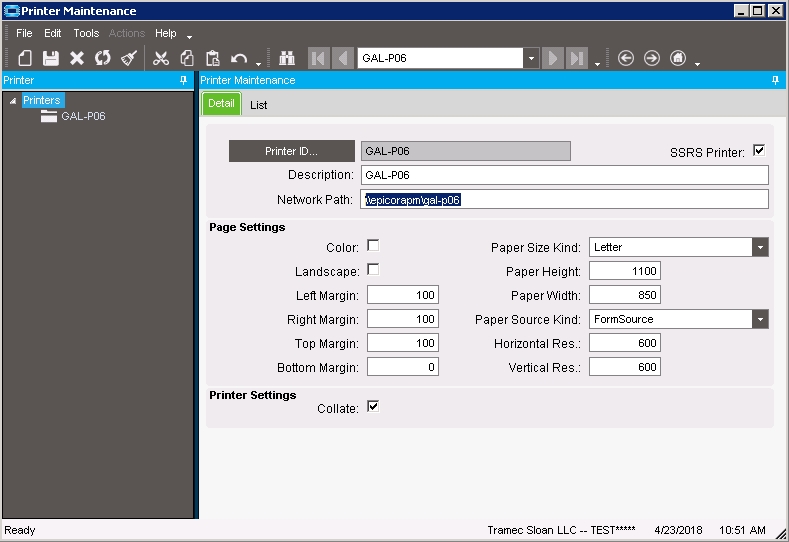Enable the Landscape checkbox
Image resolution: width=789 pixels, height=542 pixels.
click(373, 270)
